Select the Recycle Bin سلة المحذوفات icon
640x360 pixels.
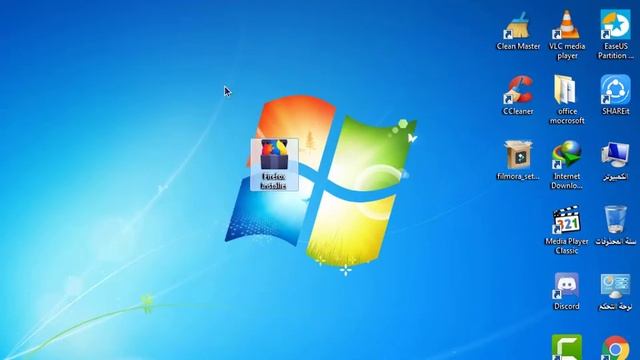point(615,220)
